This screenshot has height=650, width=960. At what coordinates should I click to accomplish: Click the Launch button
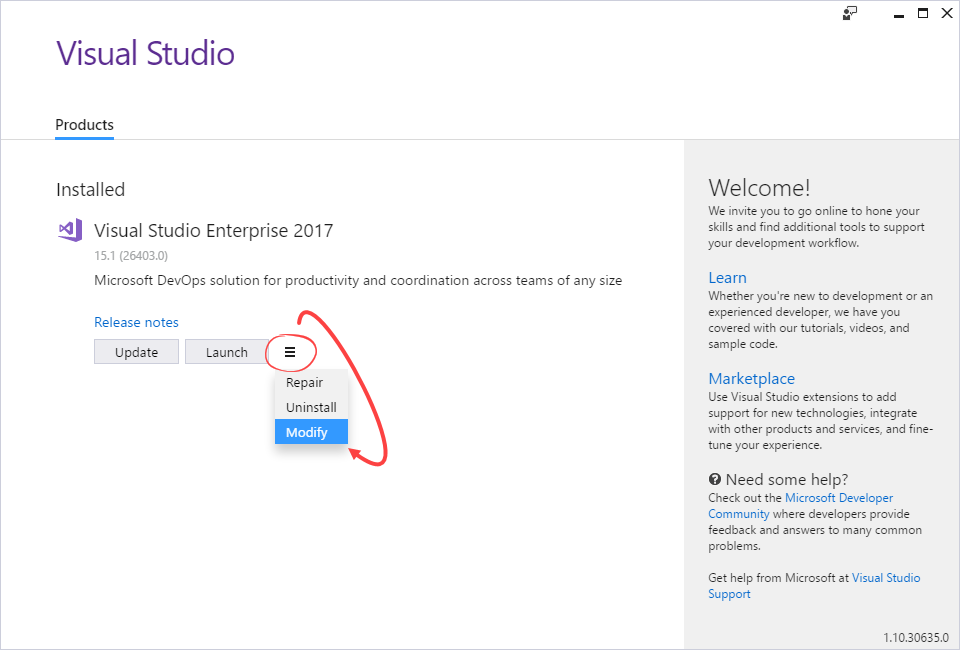point(227,352)
